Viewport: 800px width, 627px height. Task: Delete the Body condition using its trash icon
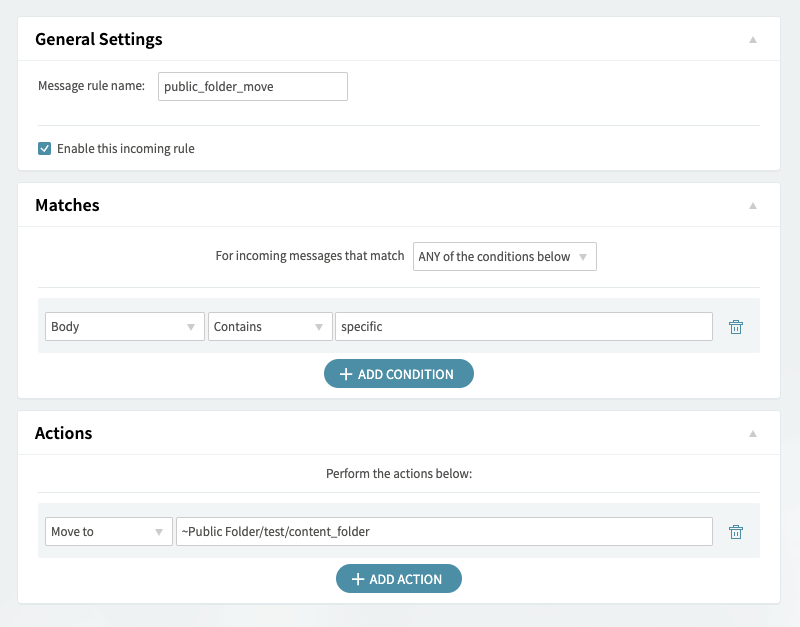(x=736, y=326)
